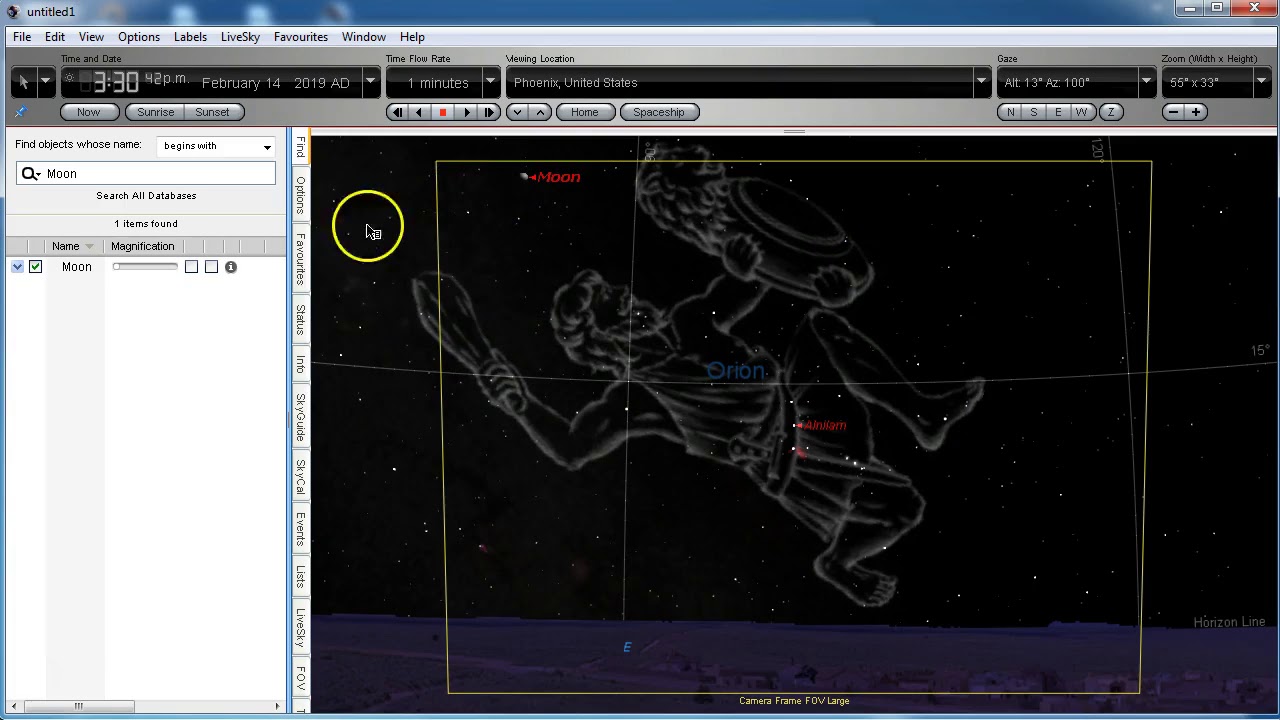
Task: Open the Window menu
Action: coord(364,37)
